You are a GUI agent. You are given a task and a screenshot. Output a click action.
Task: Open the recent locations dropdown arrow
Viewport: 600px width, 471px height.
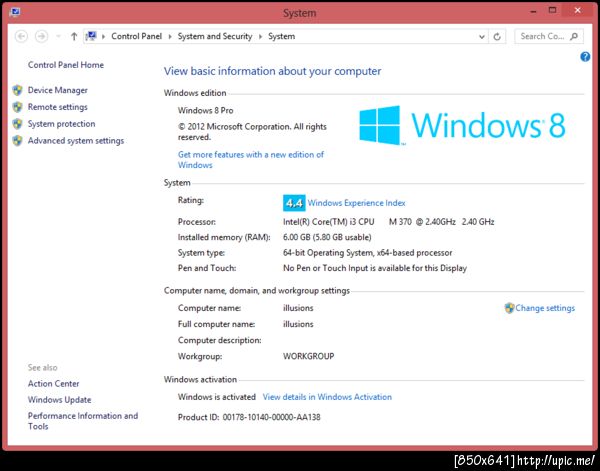[x=59, y=36]
